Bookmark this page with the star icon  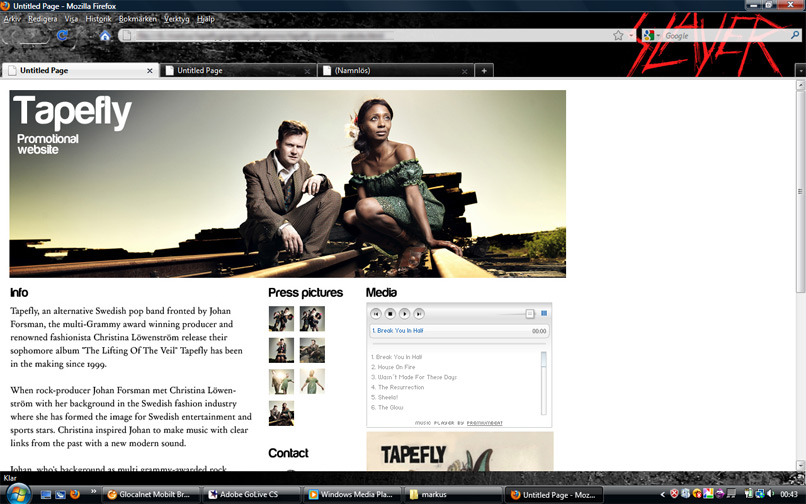click(x=618, y=35)
